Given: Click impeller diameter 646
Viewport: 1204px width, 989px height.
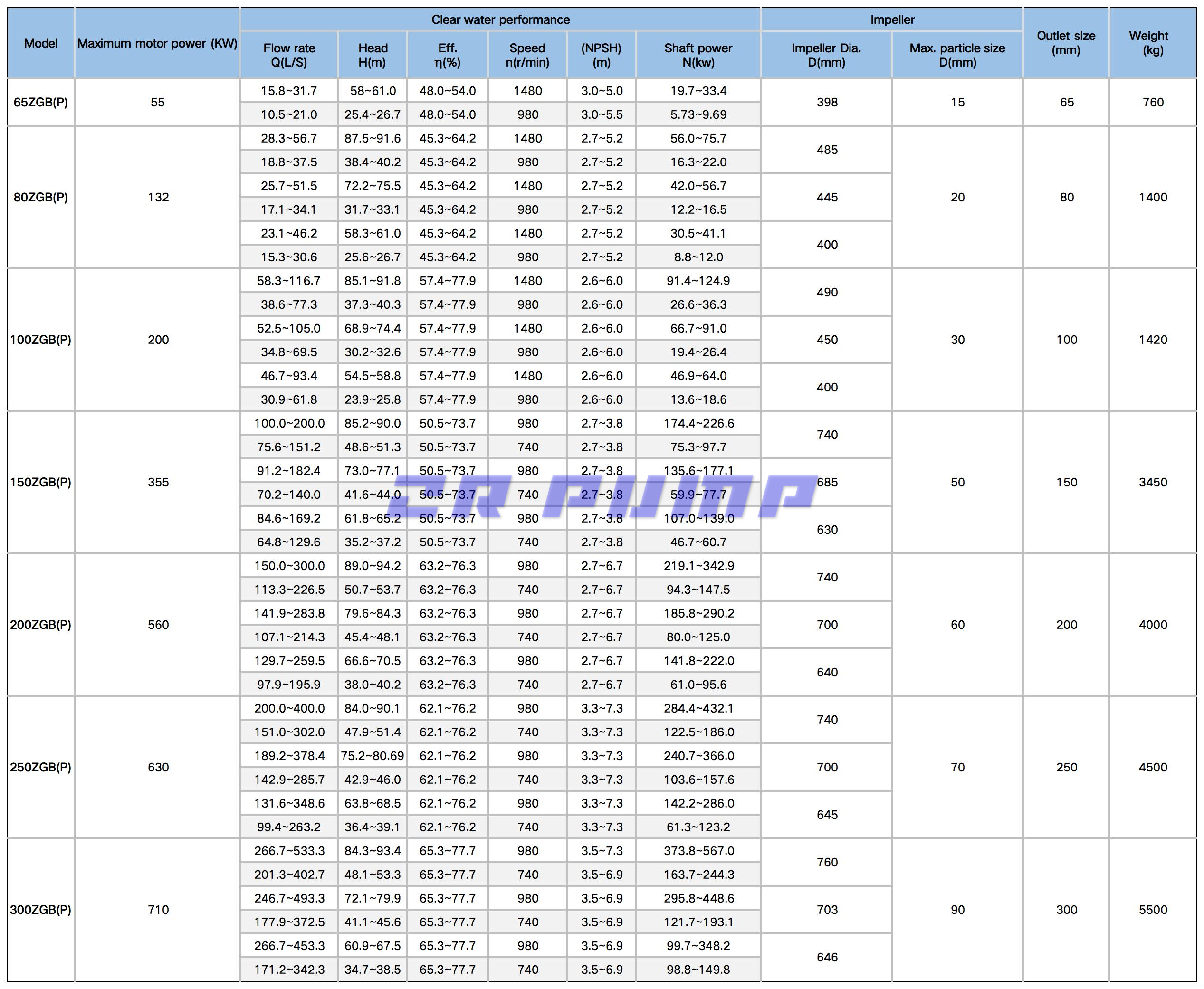Looking at the screenshot, I should [826, 957].
